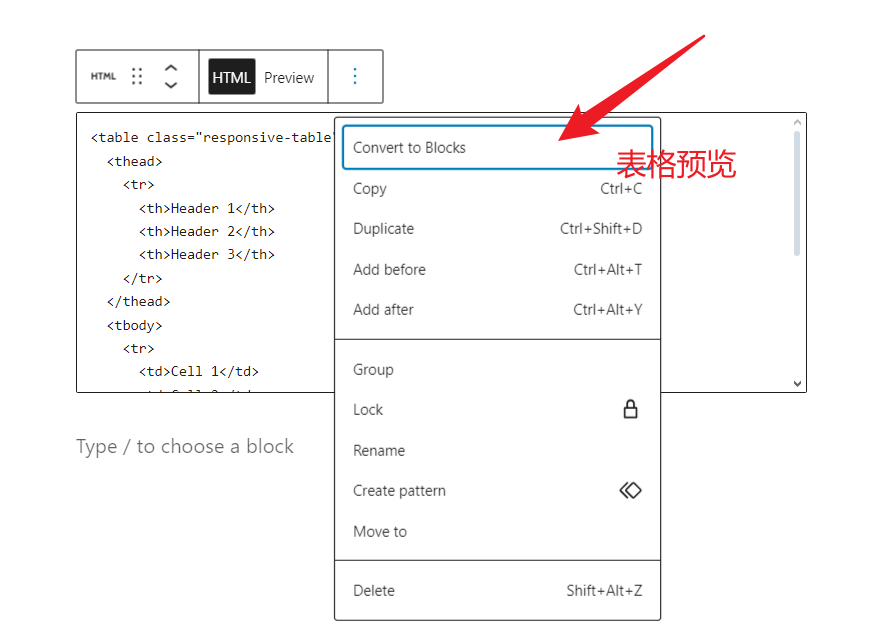This screenshot has height=630, width=879.
Task: Click Copy to copy the block
Action: [x=369, y=188]
